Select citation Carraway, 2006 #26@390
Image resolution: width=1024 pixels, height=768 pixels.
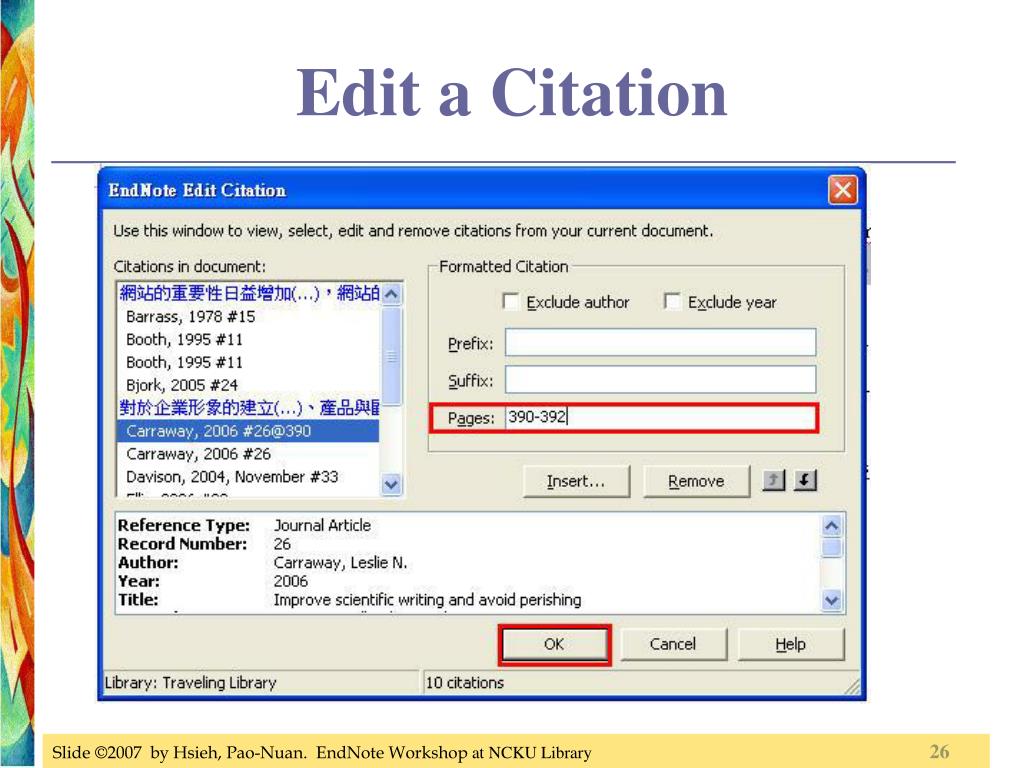pos(248,431)
